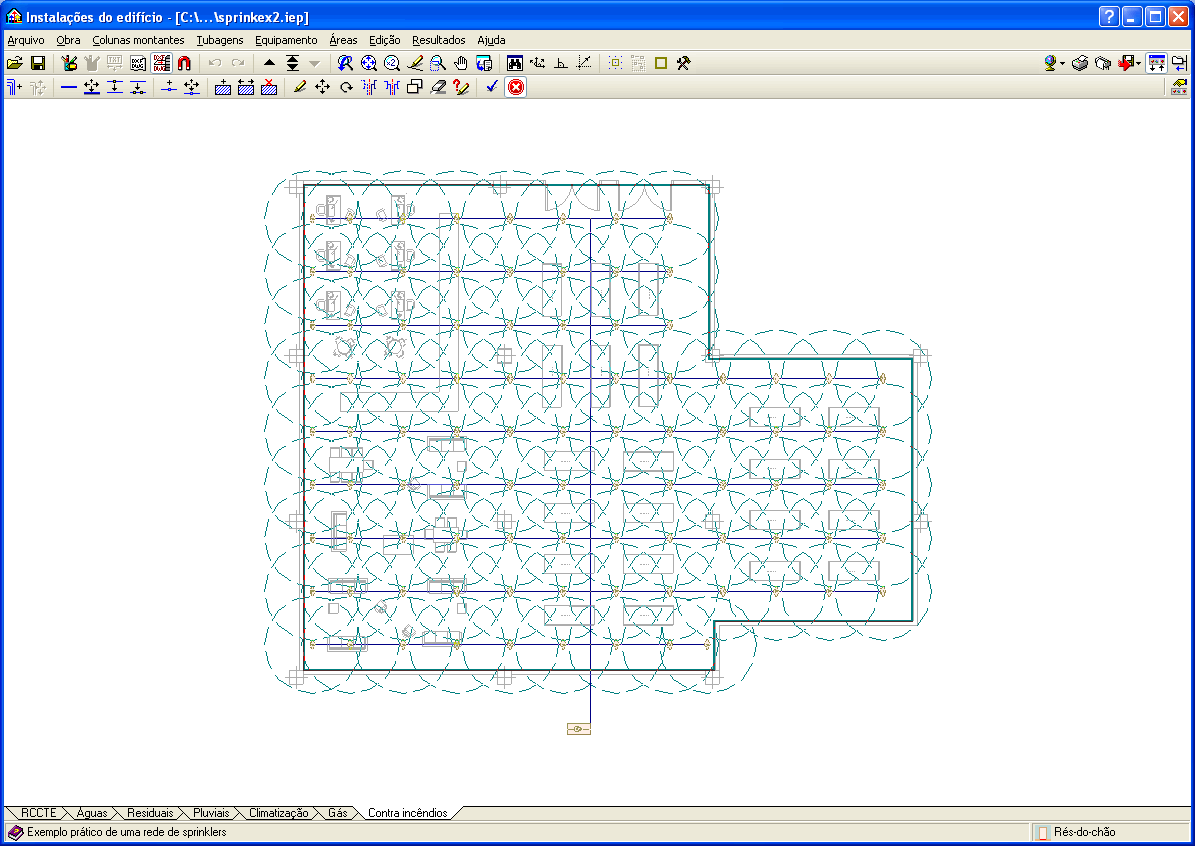The height and width of the screenshot is (846, 1195).
Task: Click the binoculars search icon
Action: [x=514, y=63]
